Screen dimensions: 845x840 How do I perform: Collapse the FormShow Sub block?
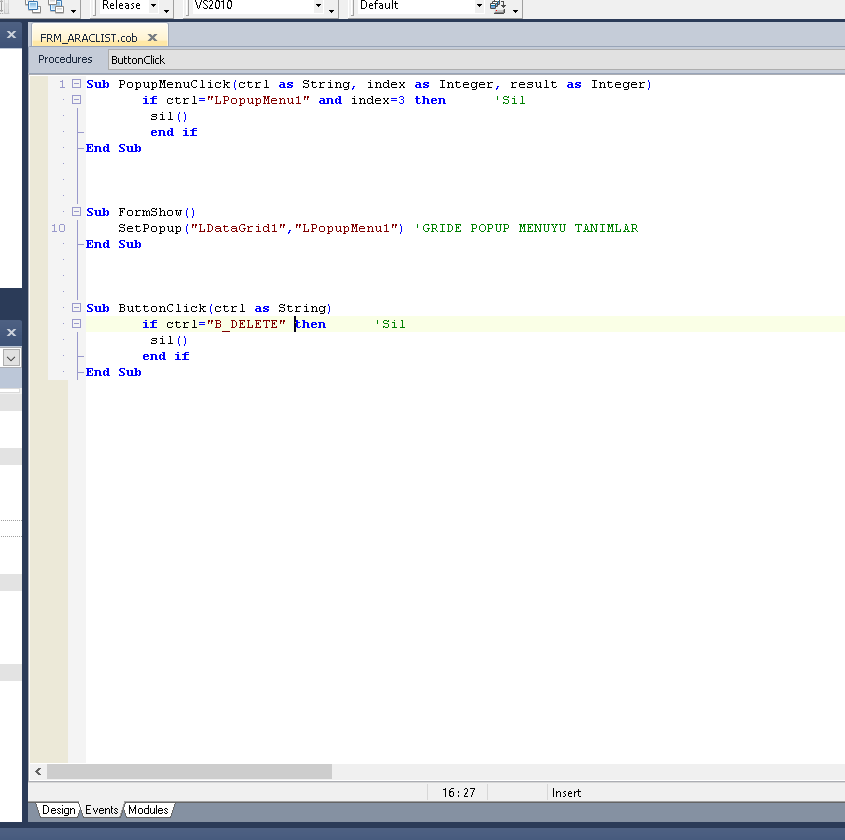coord(76,212)
